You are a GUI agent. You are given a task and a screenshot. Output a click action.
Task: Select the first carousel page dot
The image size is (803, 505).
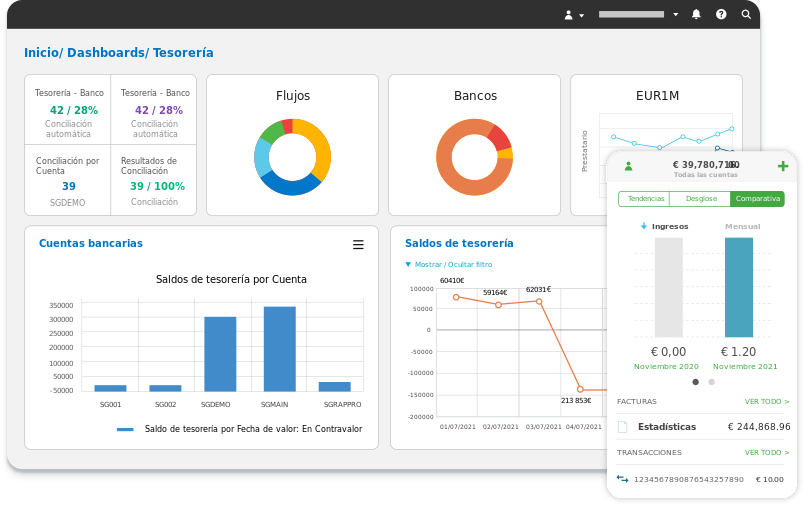click(x=696, y=382)
